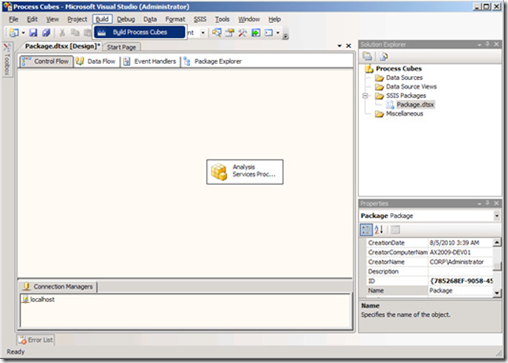Click the Properties icon in Solution Explorer toolbar
The width and height of the screenshot is (508, 363).
point(367,57)
